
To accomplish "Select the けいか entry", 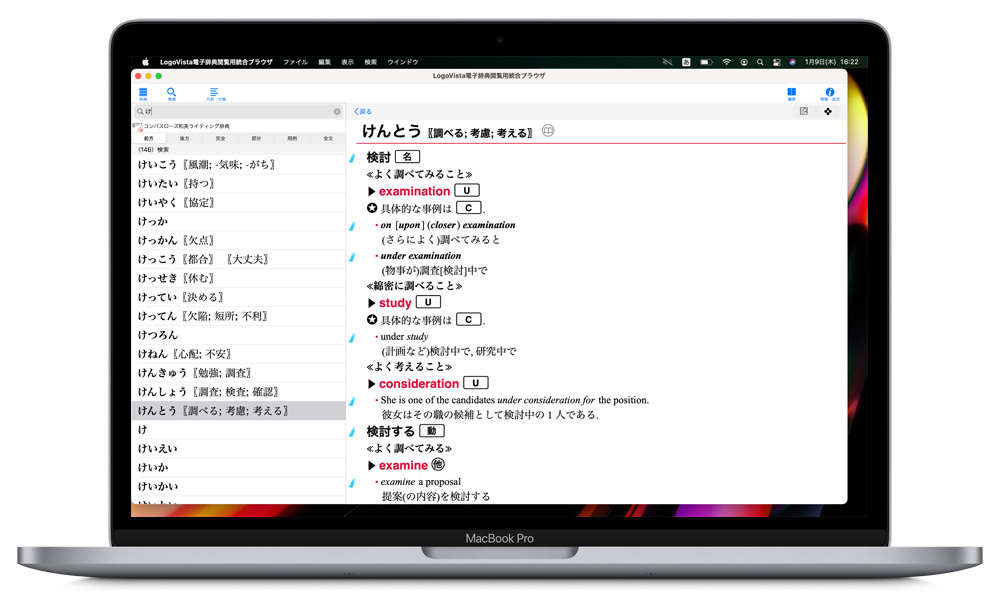I will click(x=239, y=467).
